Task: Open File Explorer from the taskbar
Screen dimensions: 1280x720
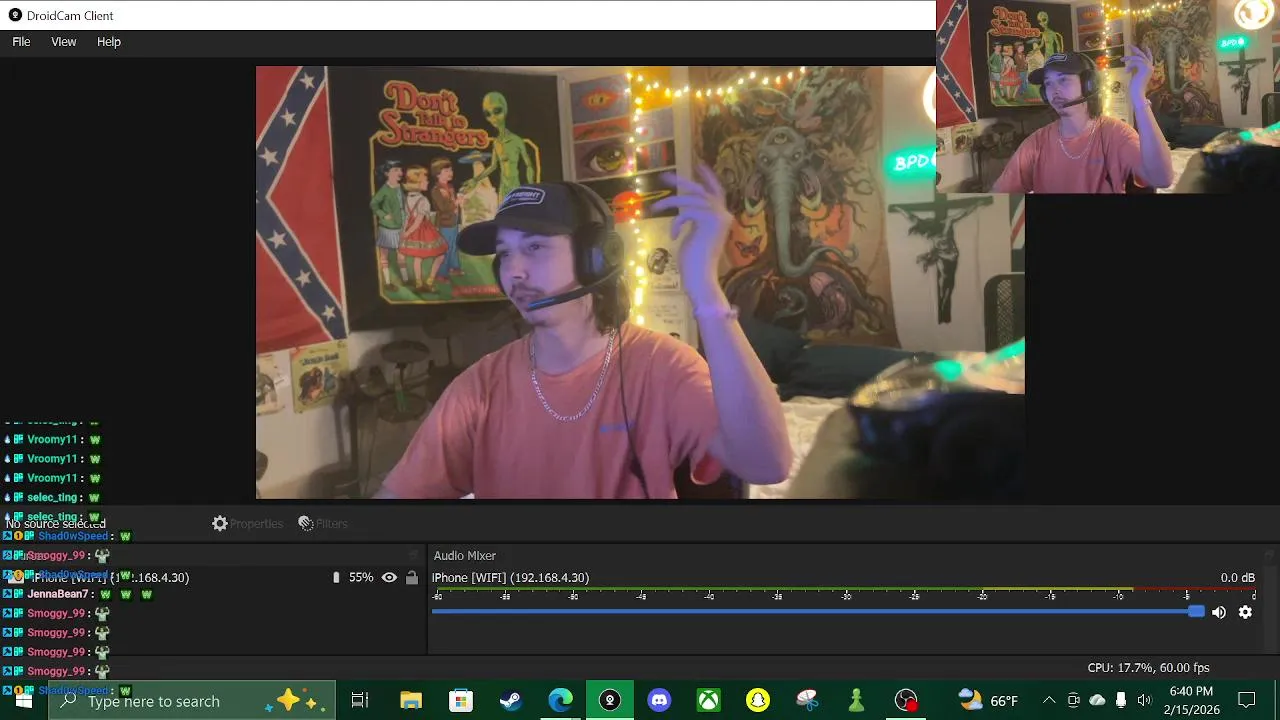Action: (411, 701)
